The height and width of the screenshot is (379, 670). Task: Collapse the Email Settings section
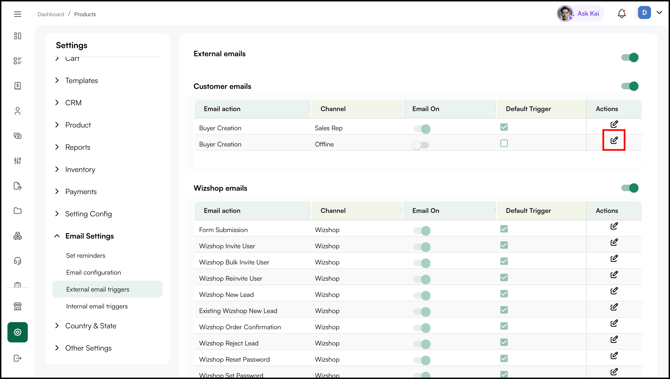(84, 236)
